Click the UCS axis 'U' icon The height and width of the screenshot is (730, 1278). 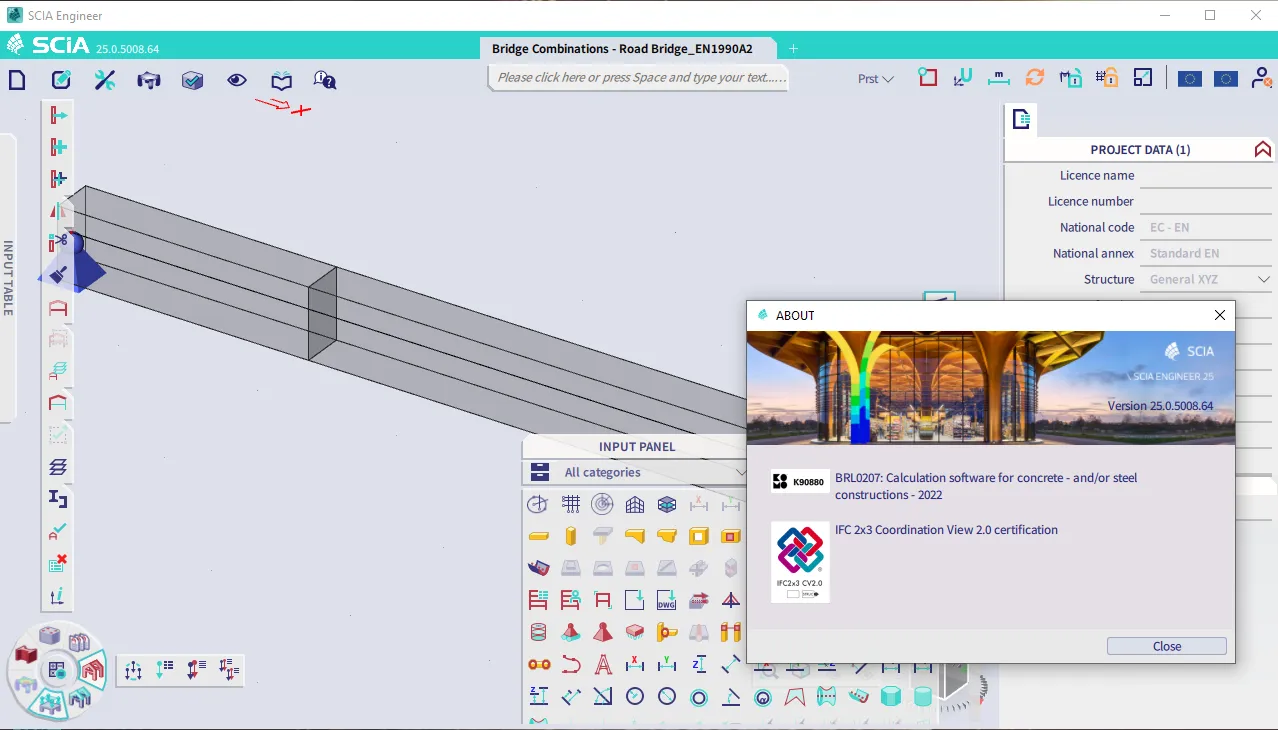pyautogui.click(x=962, y=78)
